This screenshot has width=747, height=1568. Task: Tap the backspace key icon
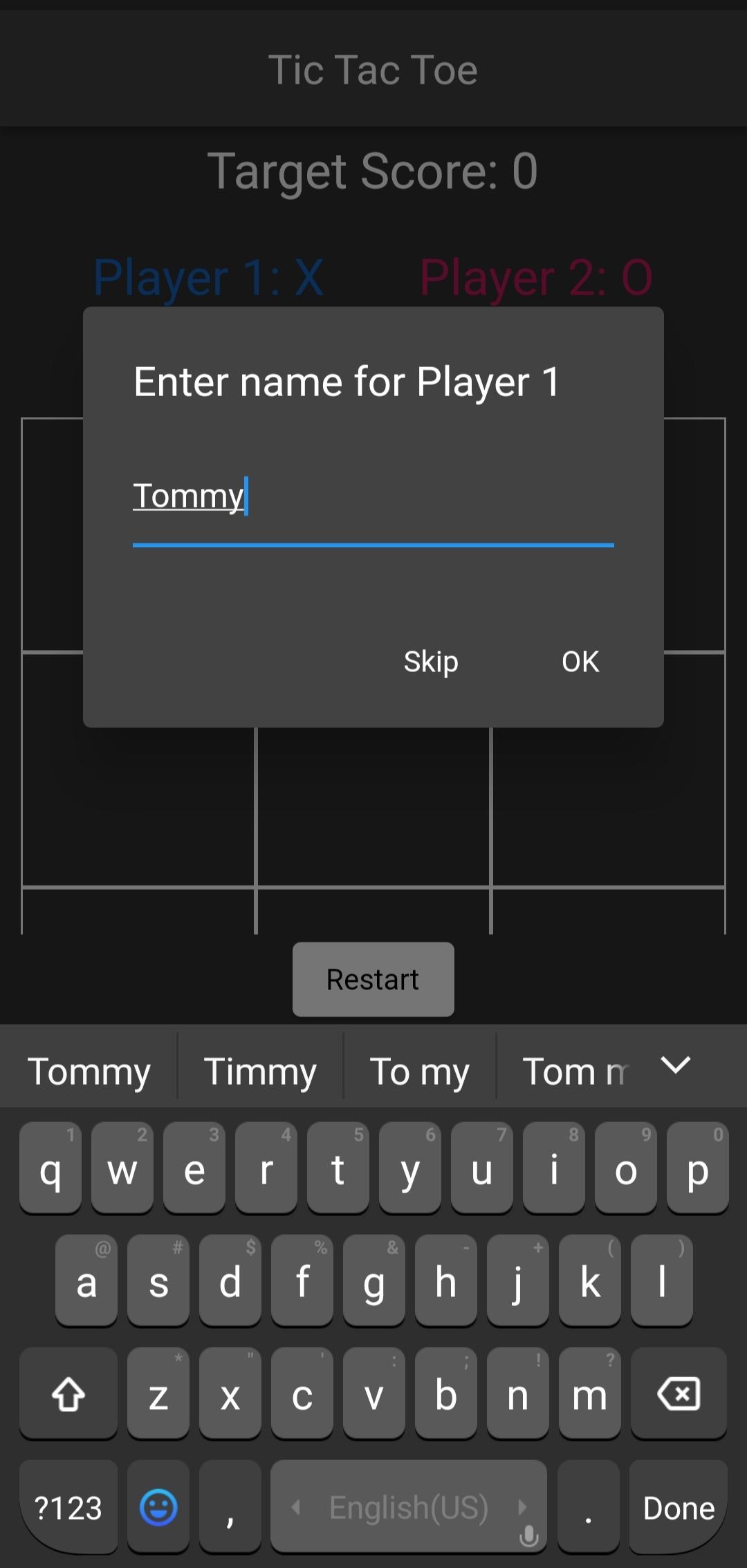(678, 1394)
